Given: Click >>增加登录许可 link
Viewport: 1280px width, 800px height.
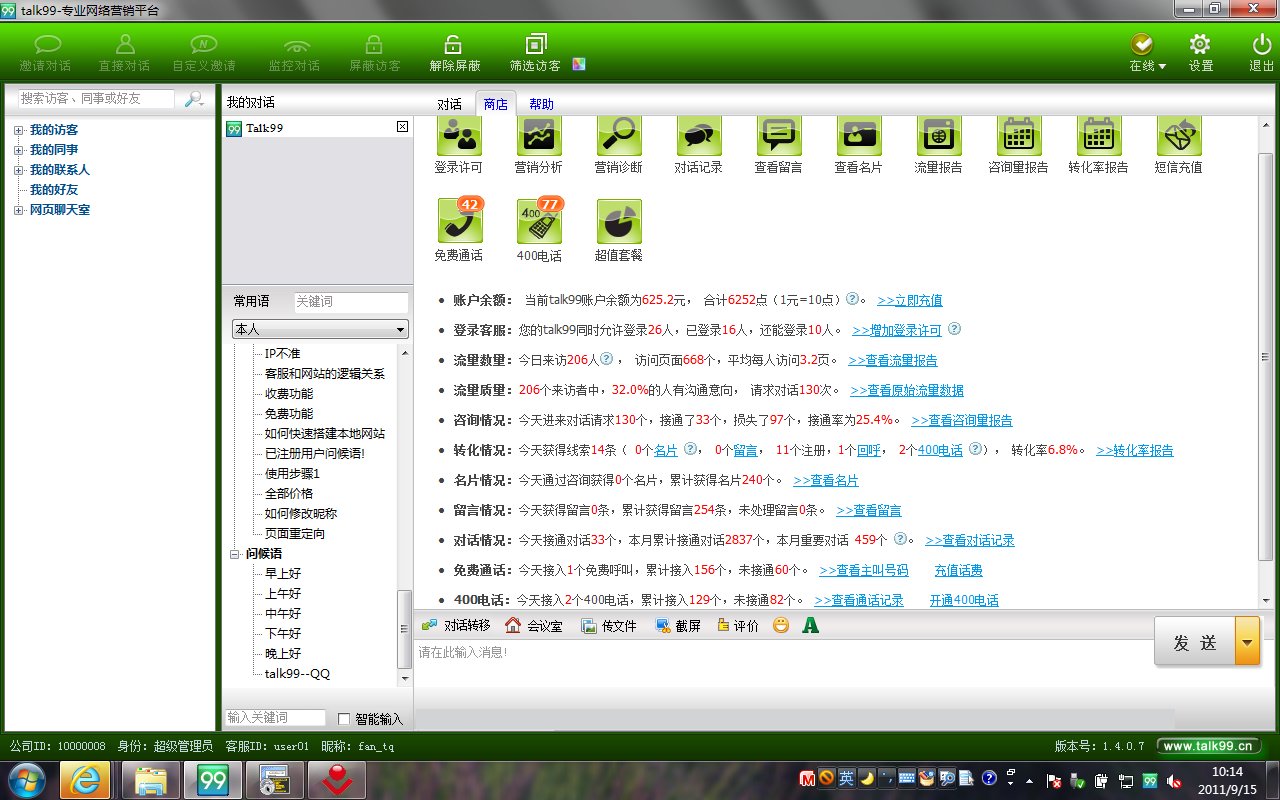Looking at the screenshot, I should pyautogui.click(x=897, y=330).
